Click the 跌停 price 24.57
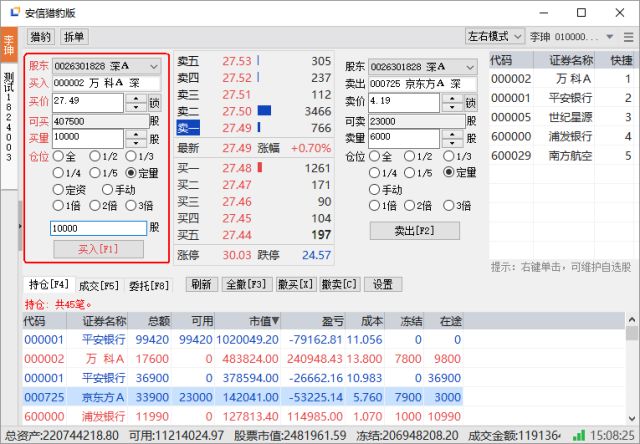This screenshot has width=640, height=444. coord(316,255)
